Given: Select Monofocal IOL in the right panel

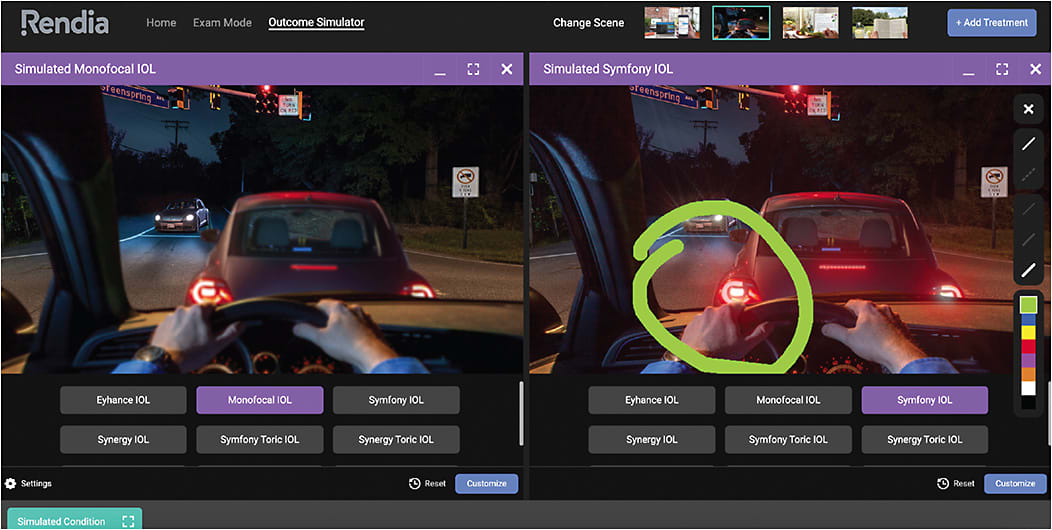Looking at the screenshot, I should coord(788,400).
